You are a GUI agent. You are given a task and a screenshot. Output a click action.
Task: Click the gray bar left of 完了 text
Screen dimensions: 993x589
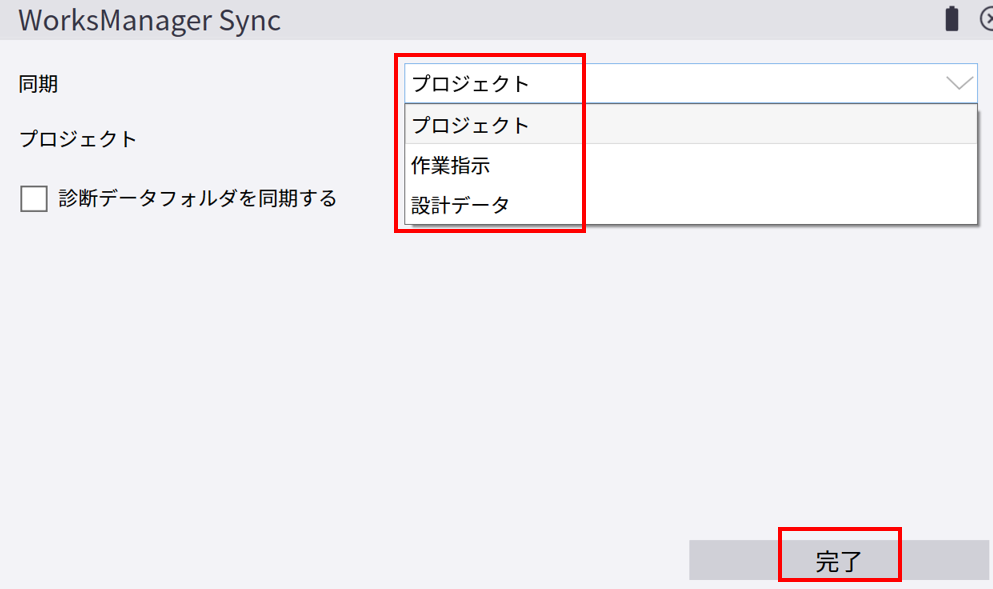733,560
